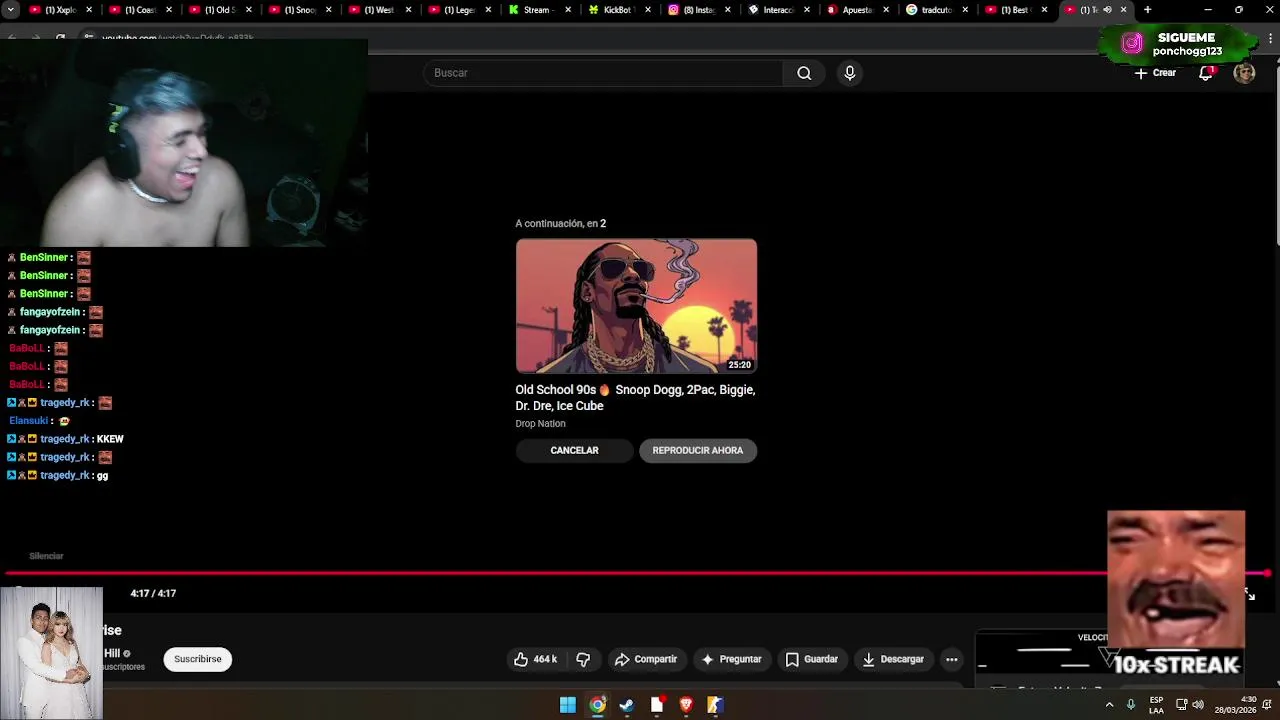This screenshot has height=720, width=1280.
Task: Click the 4:17 / 4:17 time display
Action: click(x=153, y=593)
